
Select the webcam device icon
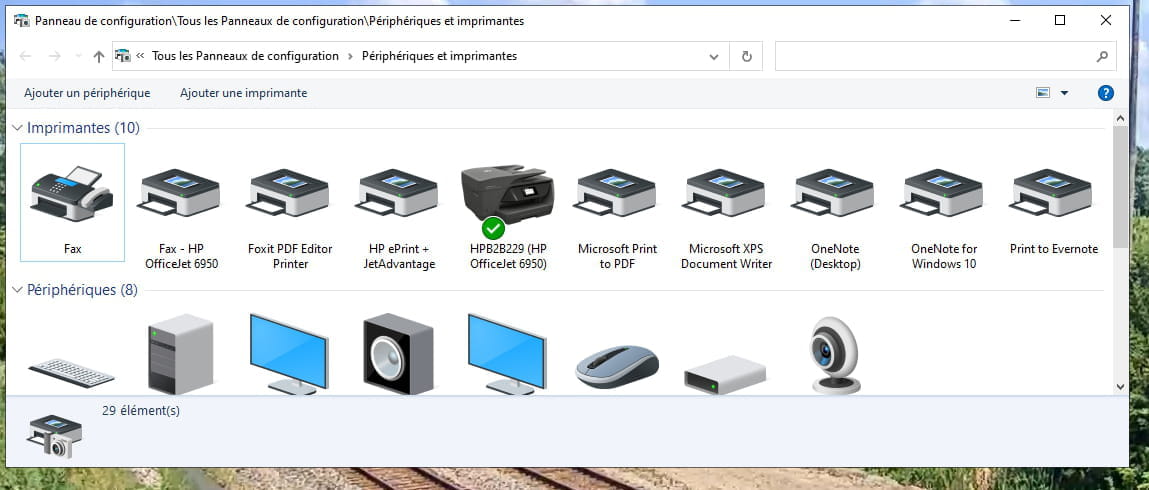(835, 355)
